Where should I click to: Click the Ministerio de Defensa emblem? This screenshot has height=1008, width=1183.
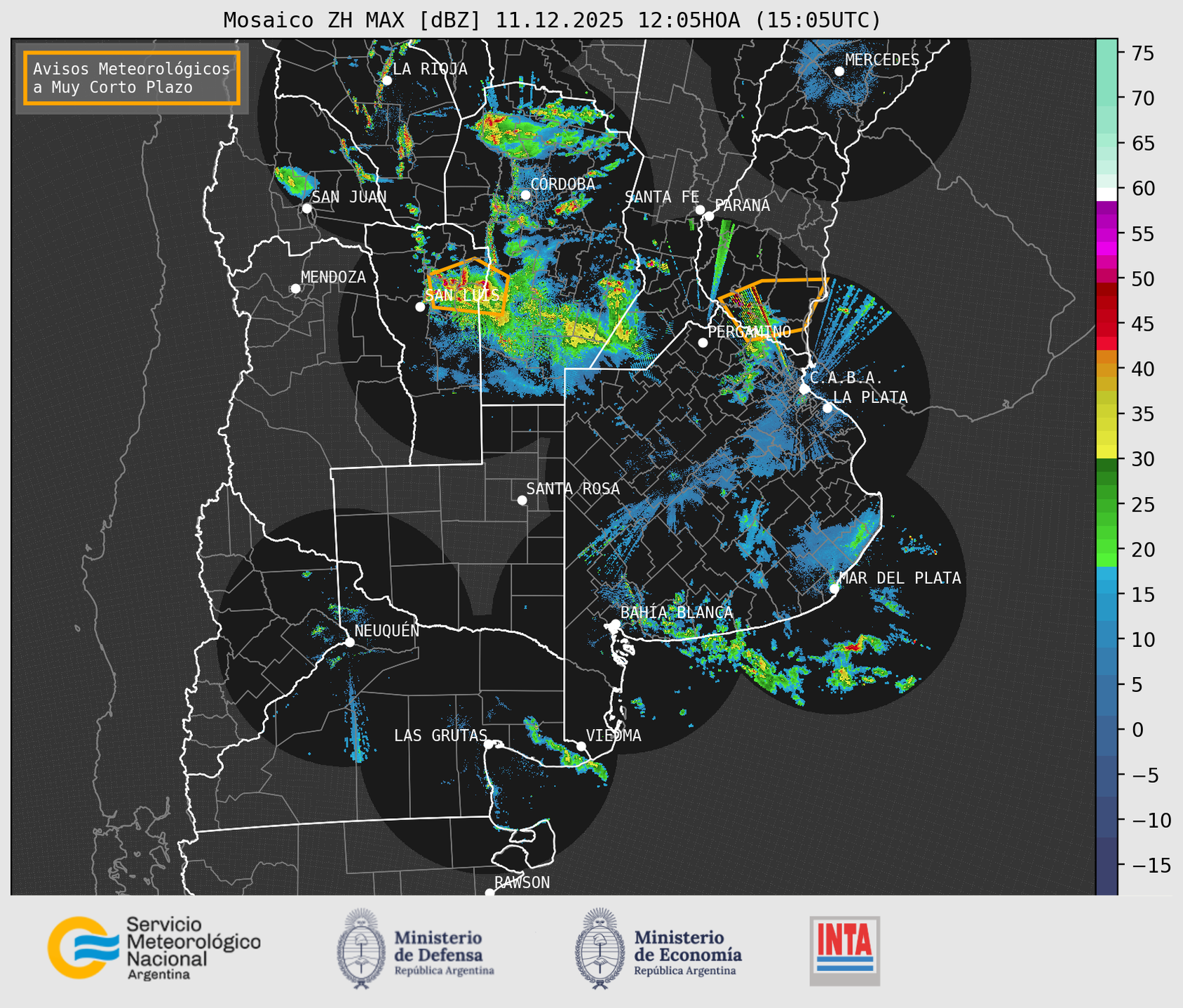(x=361, y=948)
